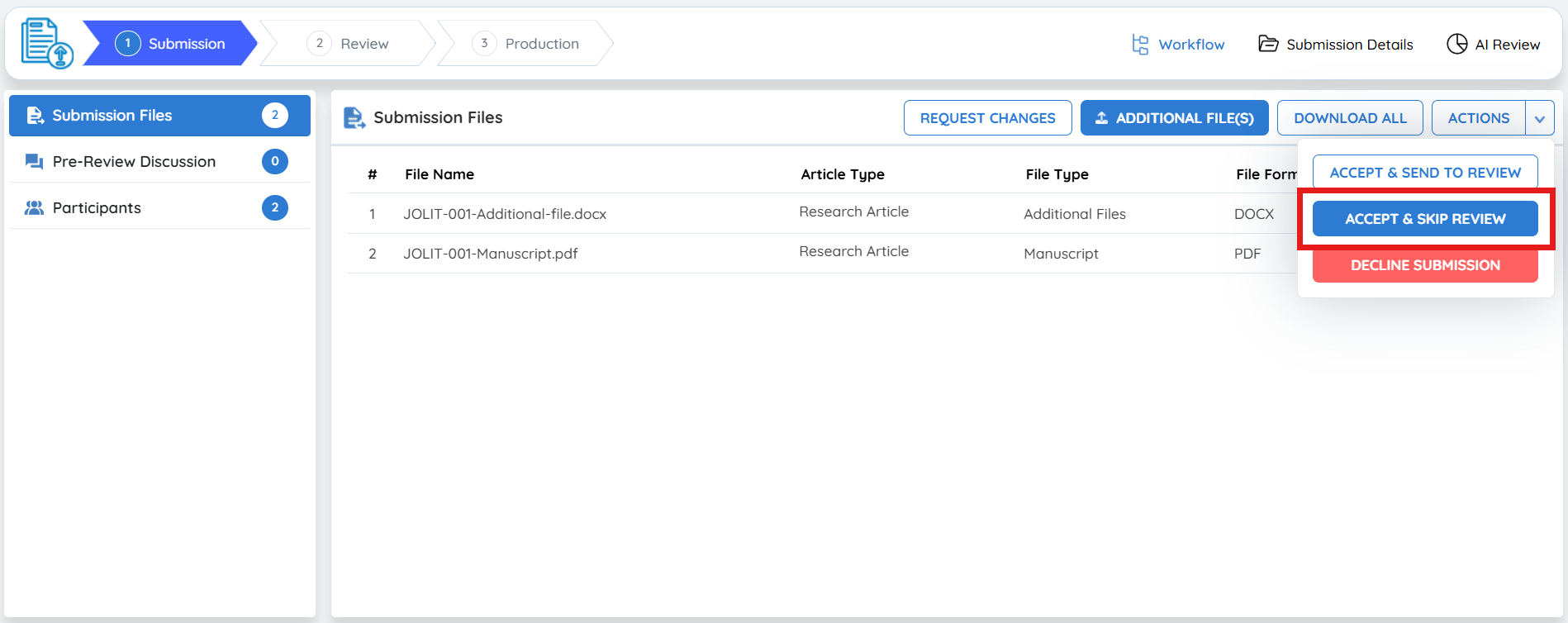Open the Workflow diagram icon
Viewport: 1568px width, 623px height.
(1140, 45)
